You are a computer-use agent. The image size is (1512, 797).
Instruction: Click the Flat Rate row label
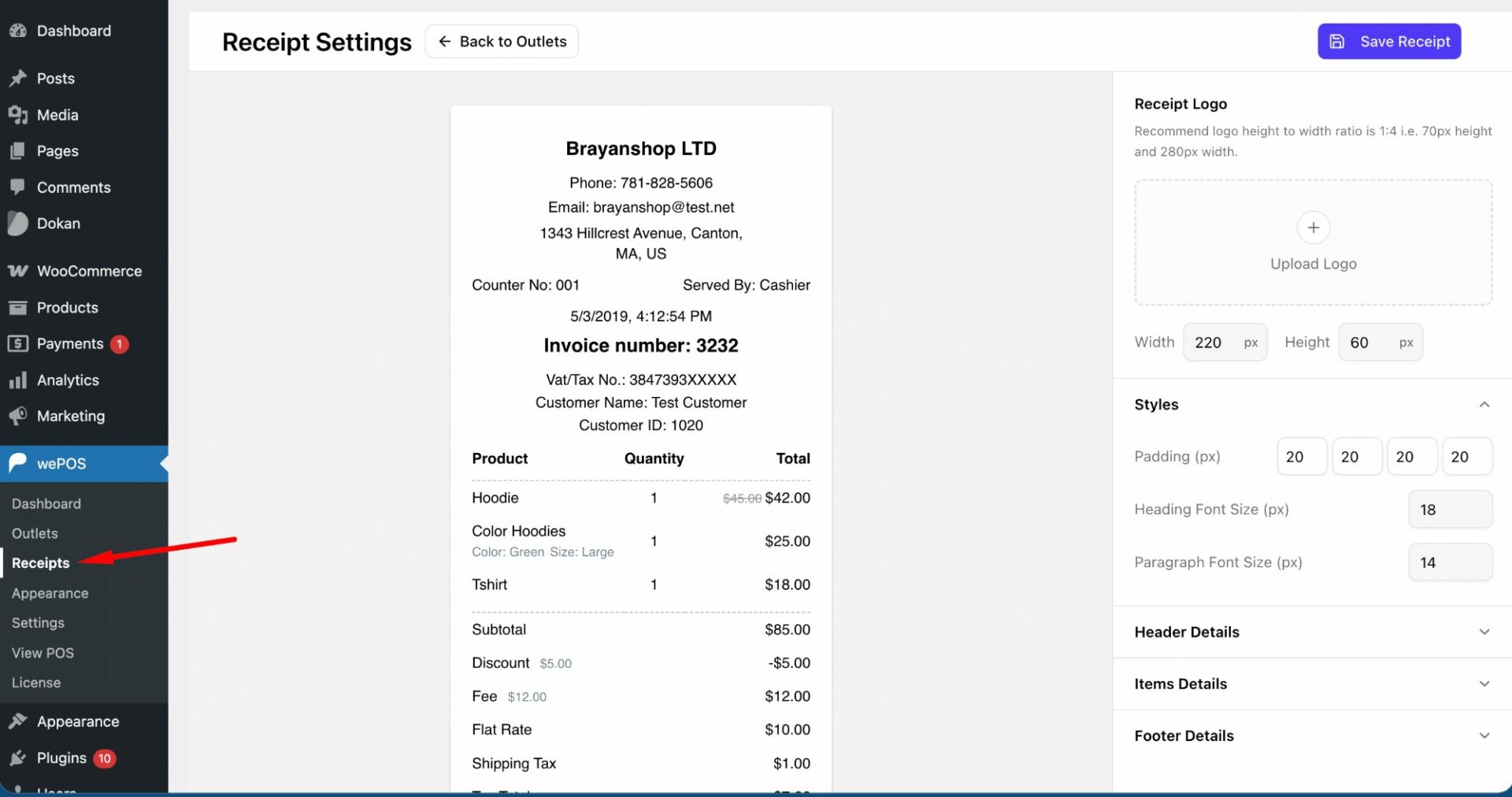pyautogui.click(x=502, y=729)
